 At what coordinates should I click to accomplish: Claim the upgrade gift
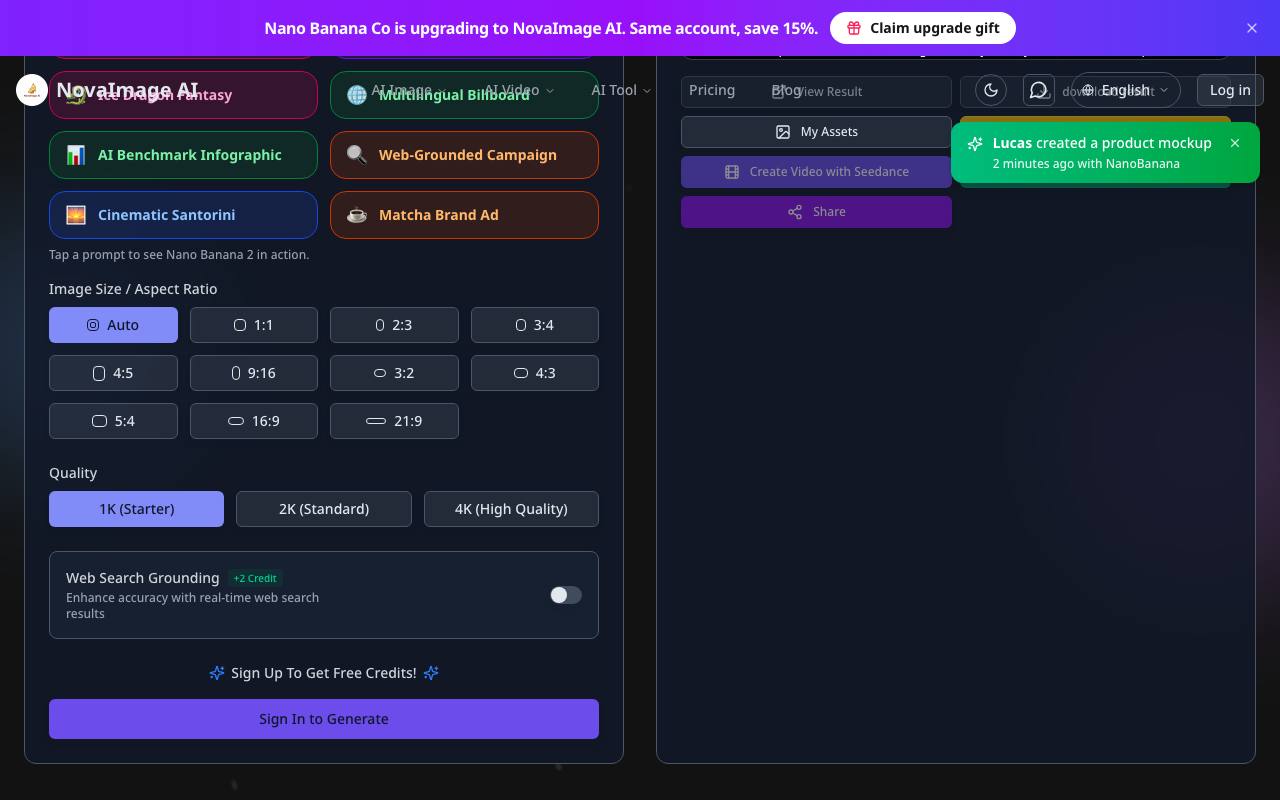pyautogui.click(x=923, y=28)
